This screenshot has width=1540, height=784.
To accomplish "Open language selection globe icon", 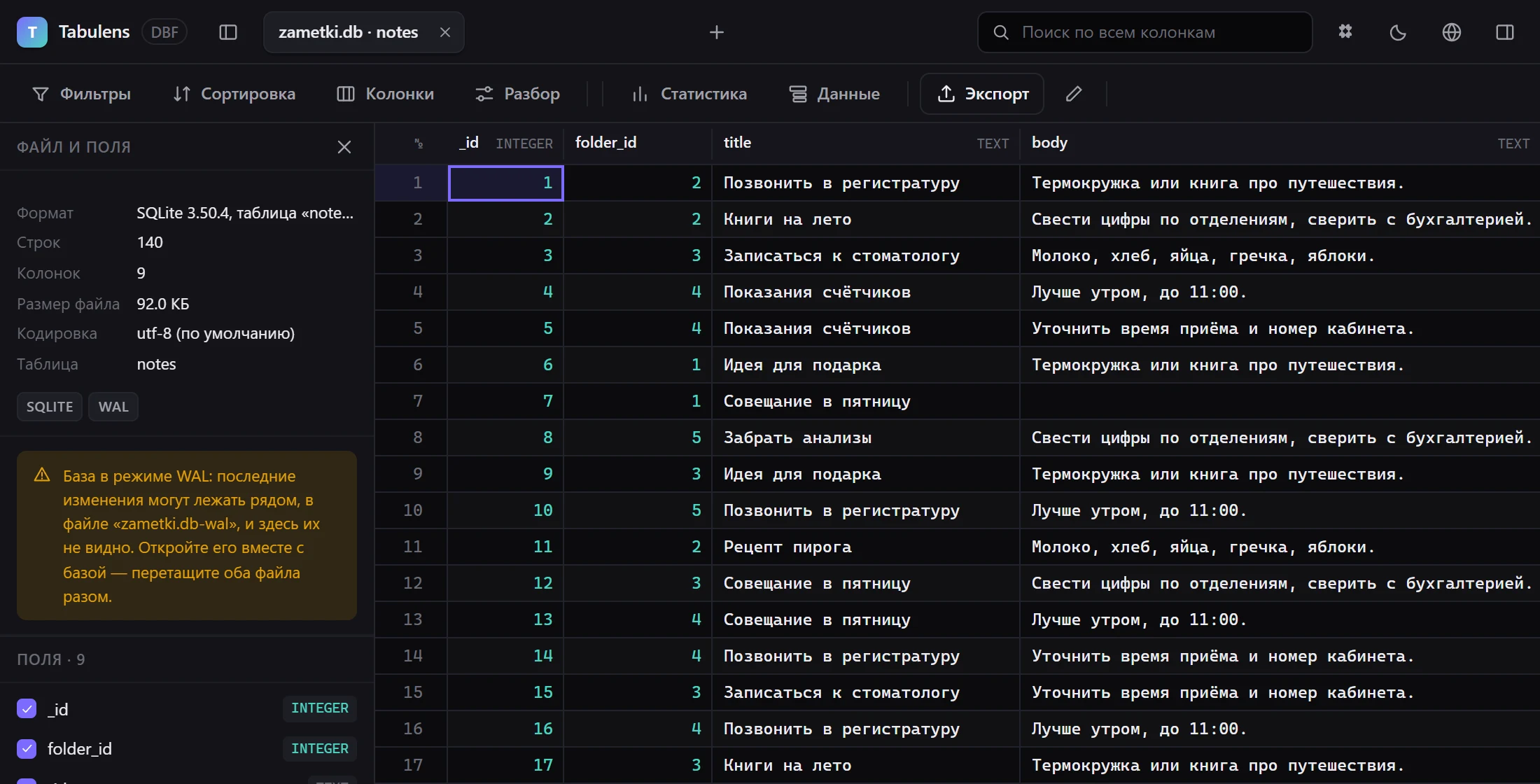I will pyautogui.click(x=1451, y=32).
